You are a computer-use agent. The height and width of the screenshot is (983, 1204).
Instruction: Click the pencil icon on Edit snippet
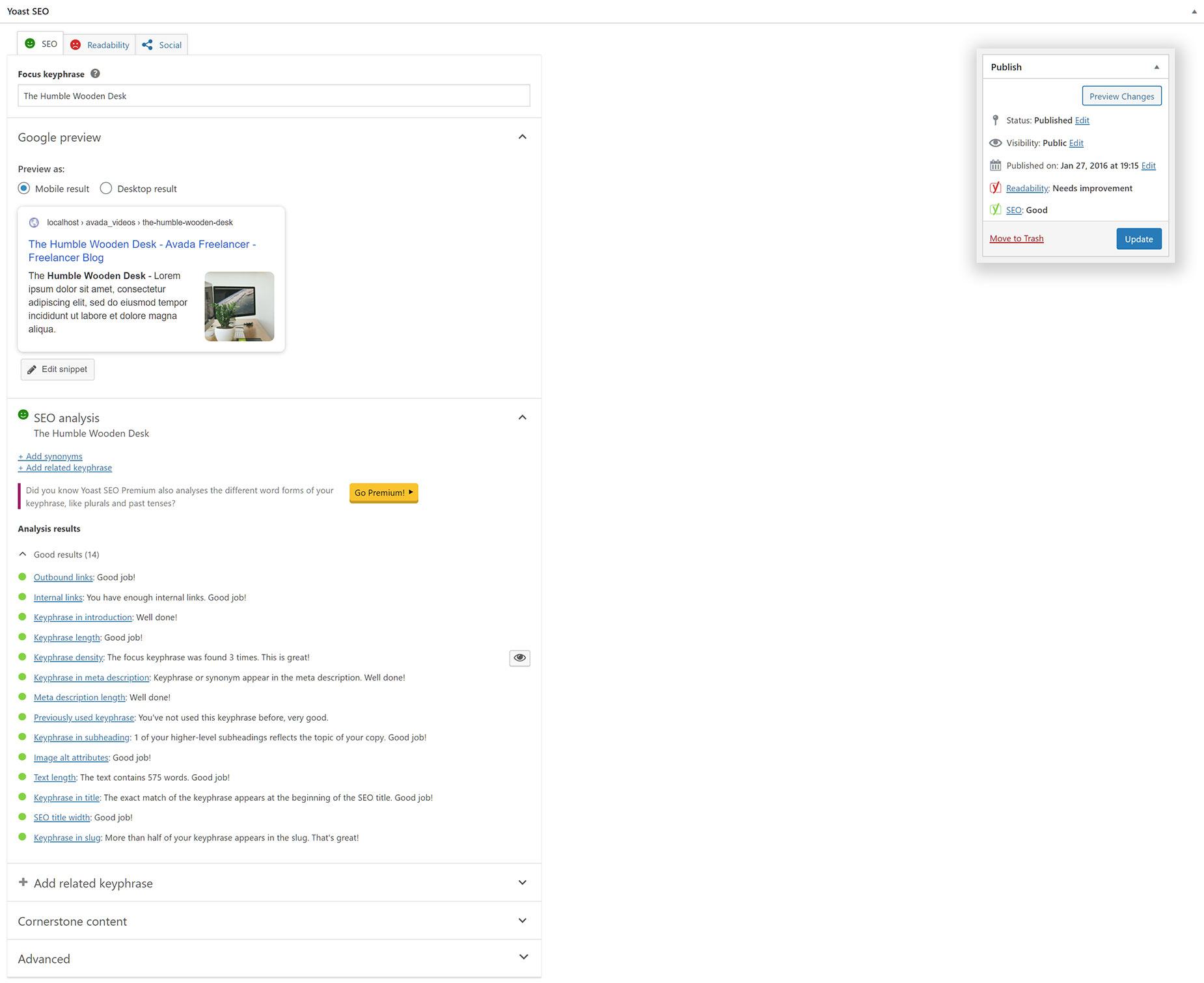click(31, 370)
